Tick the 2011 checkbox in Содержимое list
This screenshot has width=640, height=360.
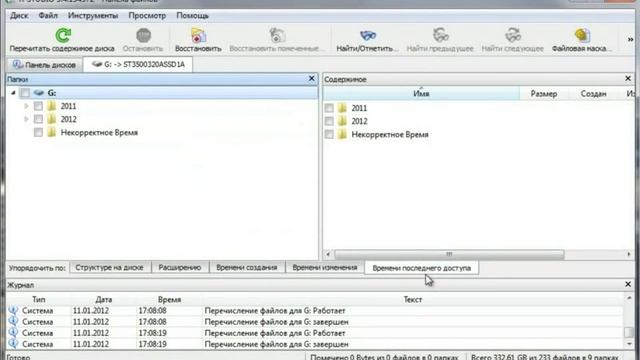(x=329, y=108)
